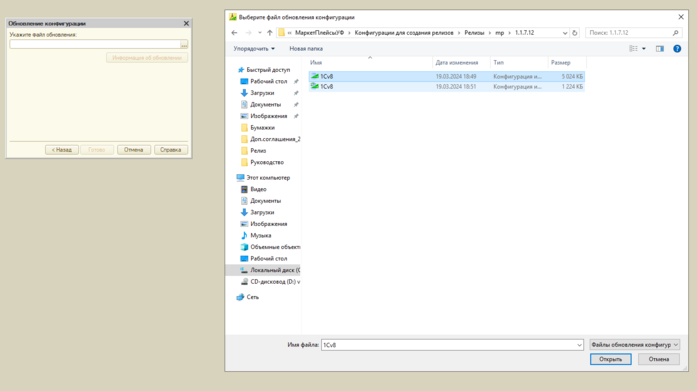Expand address bar path history dropdown

point(565,33)
